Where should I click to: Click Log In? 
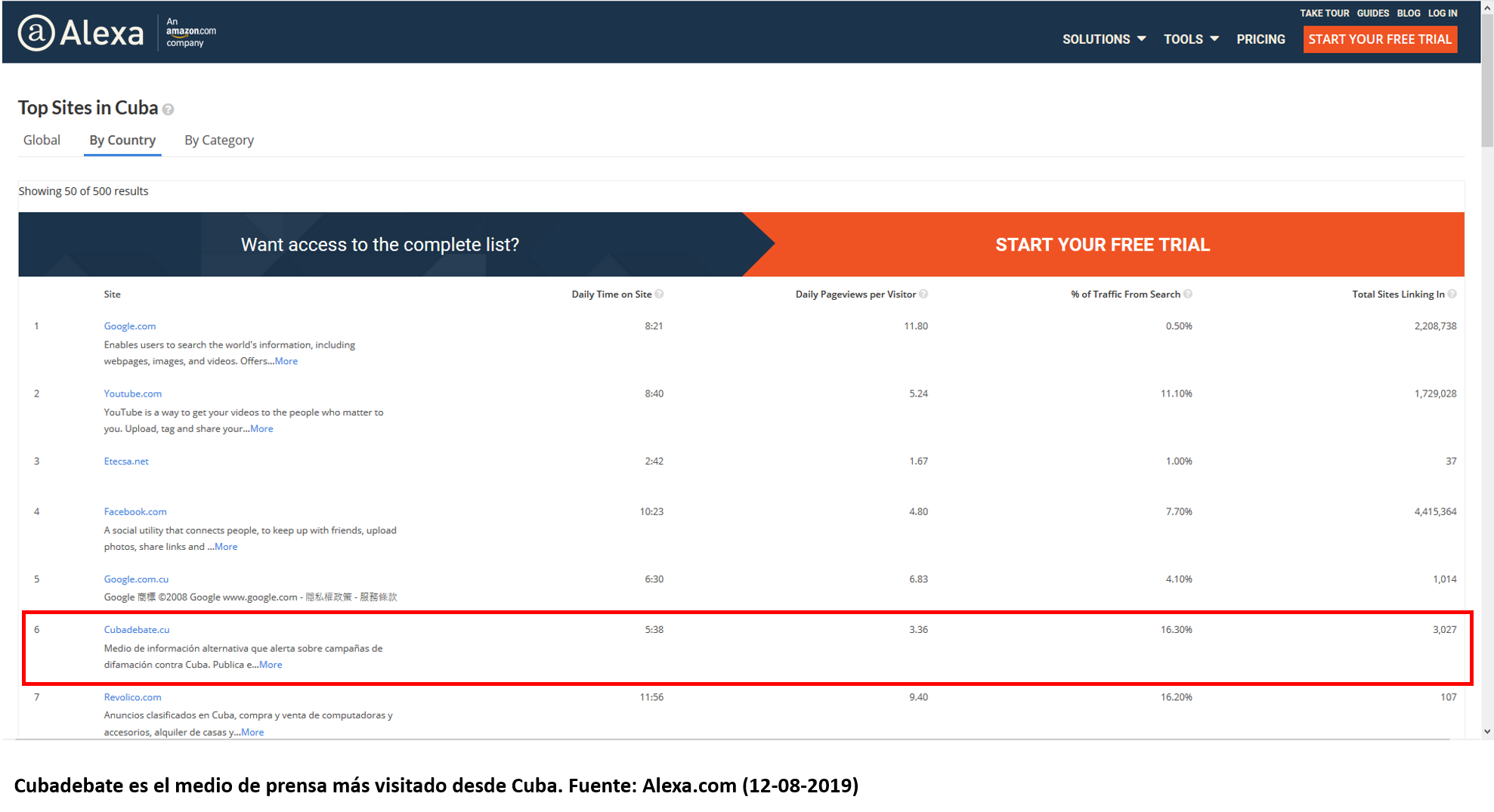[x=1443, y=14]
